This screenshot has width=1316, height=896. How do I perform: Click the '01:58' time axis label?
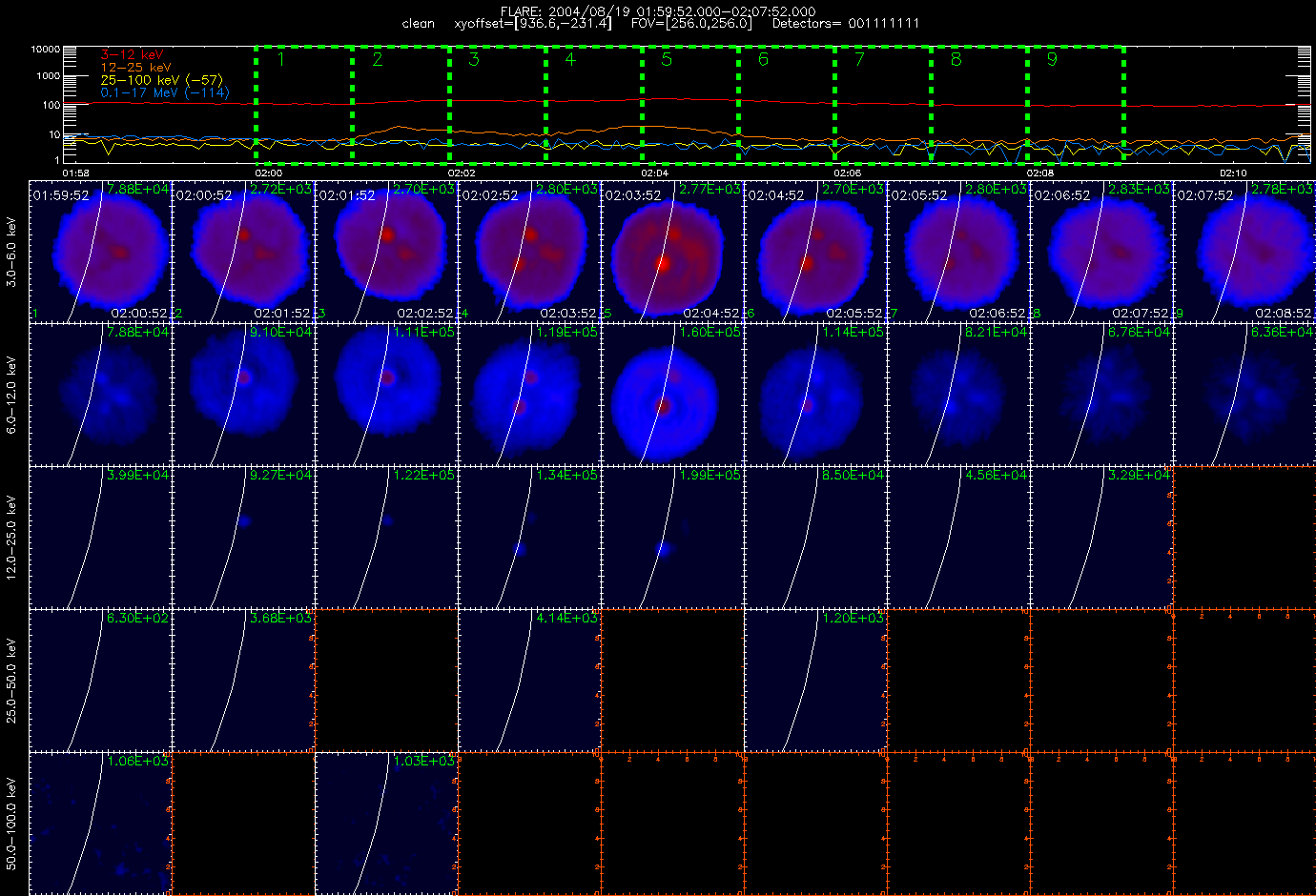[x=75, y=173]
